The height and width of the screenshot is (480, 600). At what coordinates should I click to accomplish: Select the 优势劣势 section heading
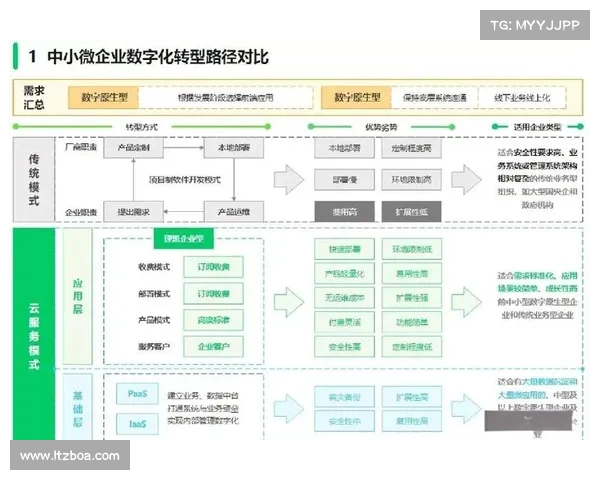pyautogui.click(x=381, y=127)
